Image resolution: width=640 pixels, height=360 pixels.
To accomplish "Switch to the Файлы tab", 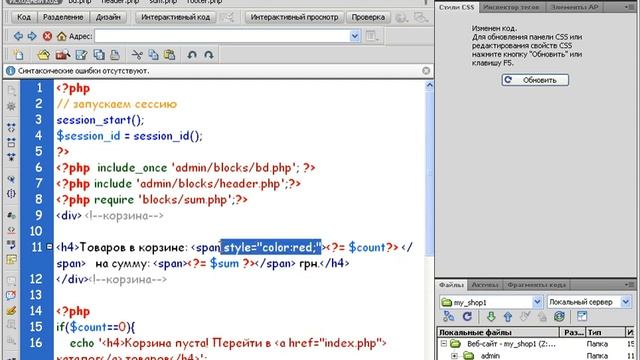I will pos(451,284).
